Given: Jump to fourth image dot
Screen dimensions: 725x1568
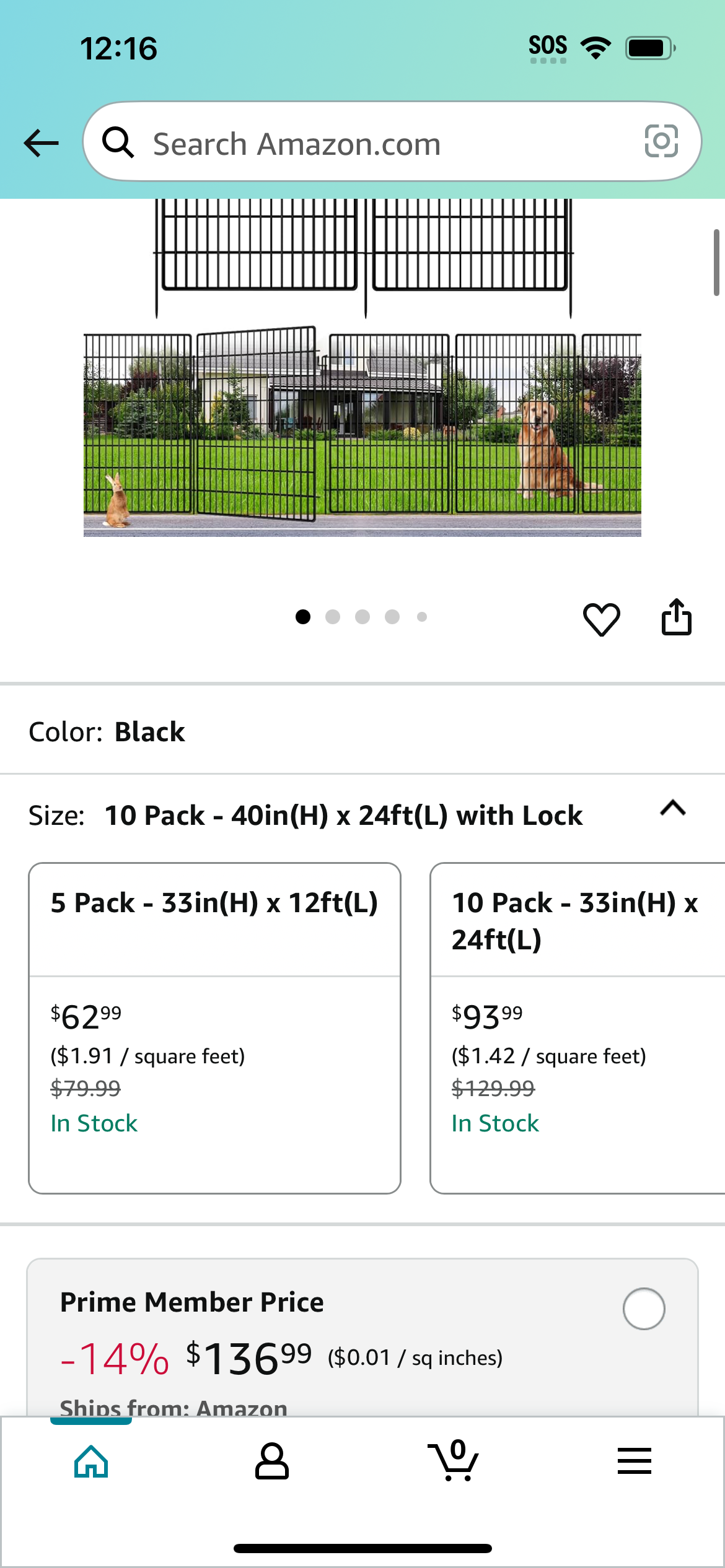Looking at the screenshot, I should 392,617.
